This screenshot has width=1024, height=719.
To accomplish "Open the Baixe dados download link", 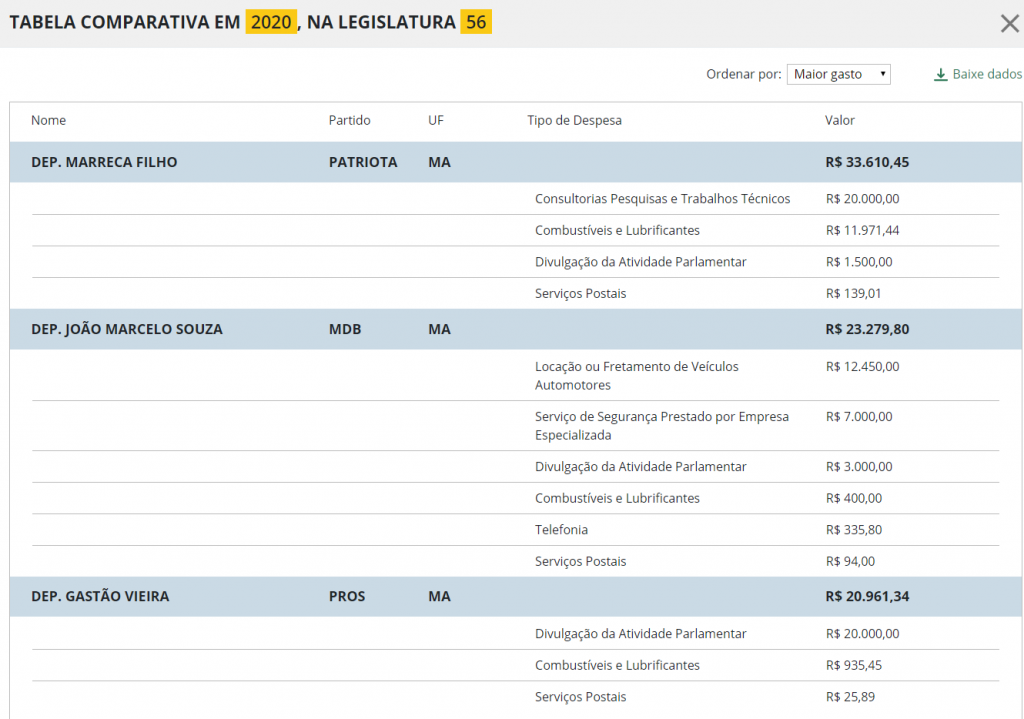I will pos(986,75).
